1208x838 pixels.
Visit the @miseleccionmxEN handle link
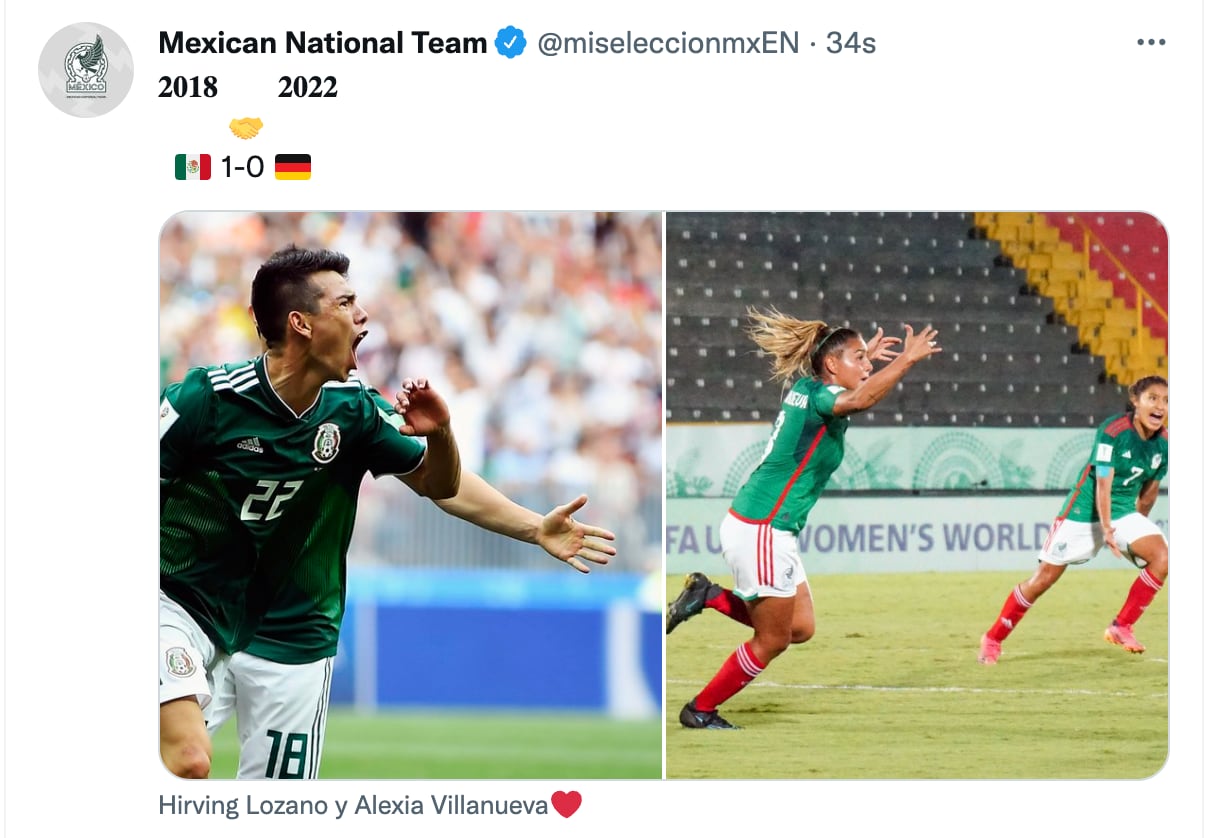click(668, 43)
